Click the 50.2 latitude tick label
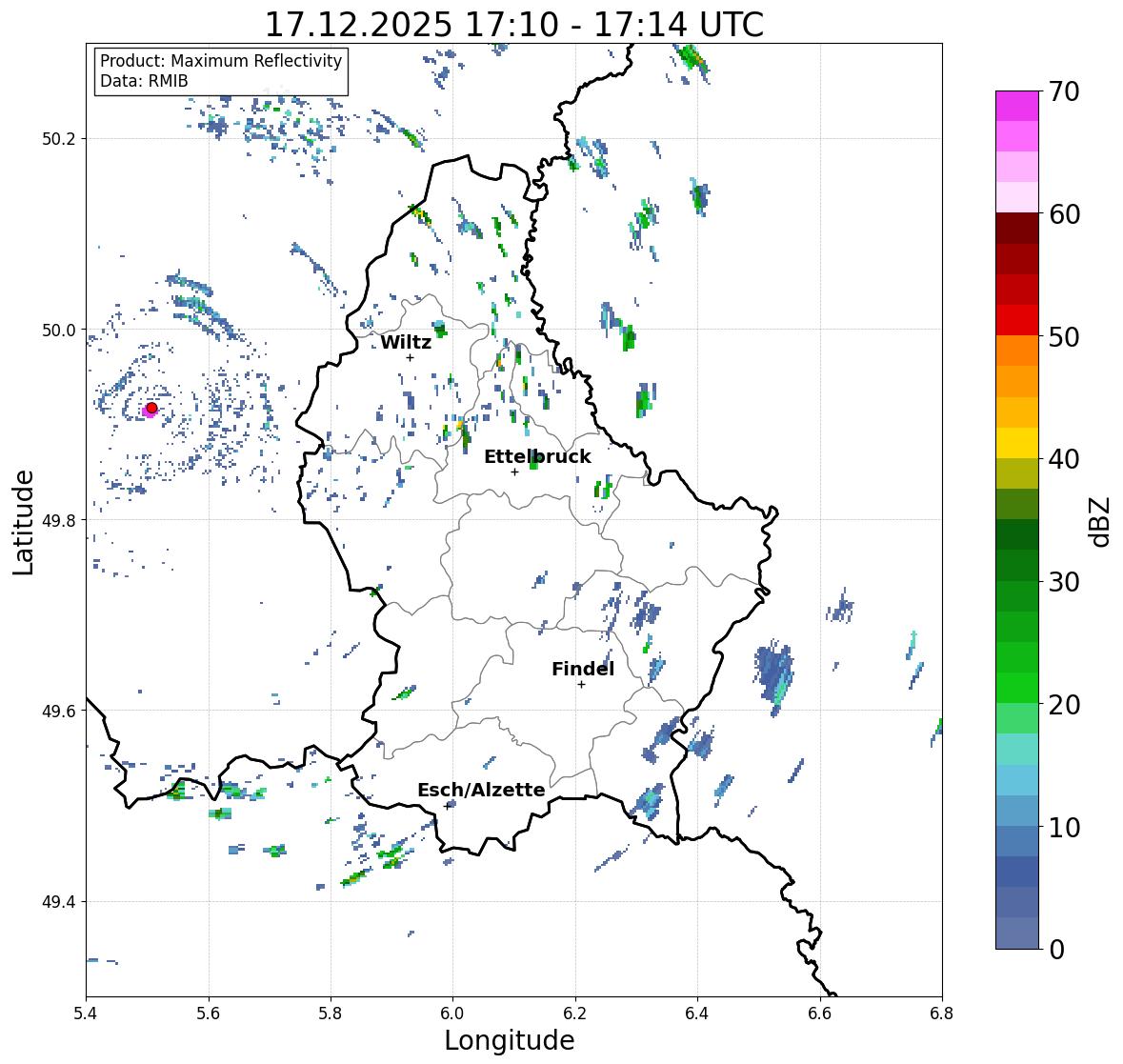 (59, 139)
